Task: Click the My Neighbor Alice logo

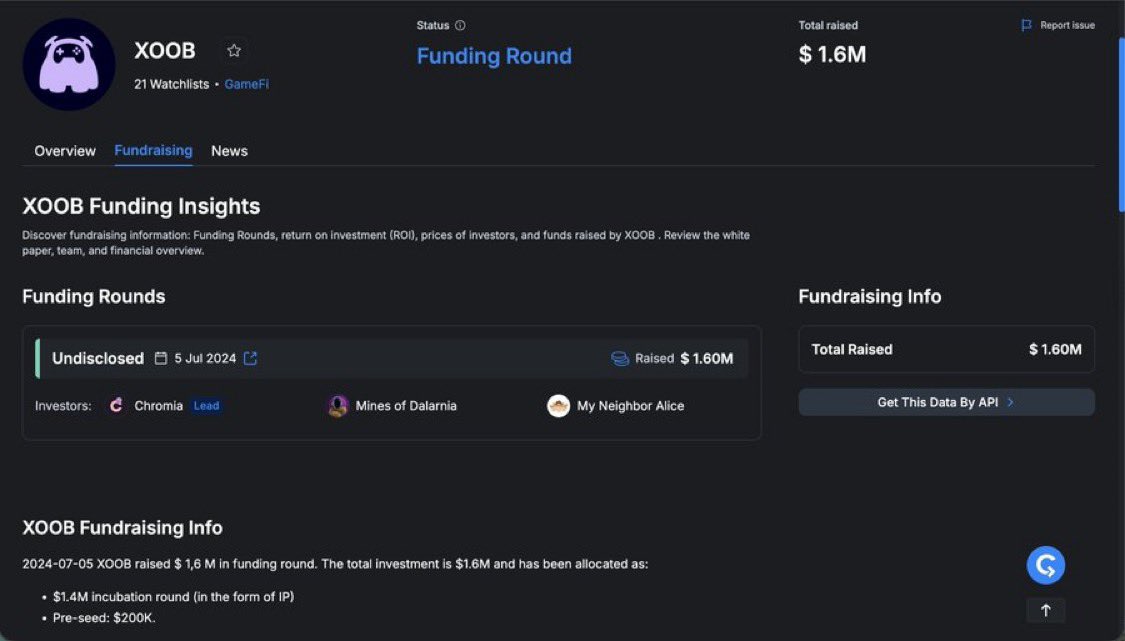Action: point(558,406)
